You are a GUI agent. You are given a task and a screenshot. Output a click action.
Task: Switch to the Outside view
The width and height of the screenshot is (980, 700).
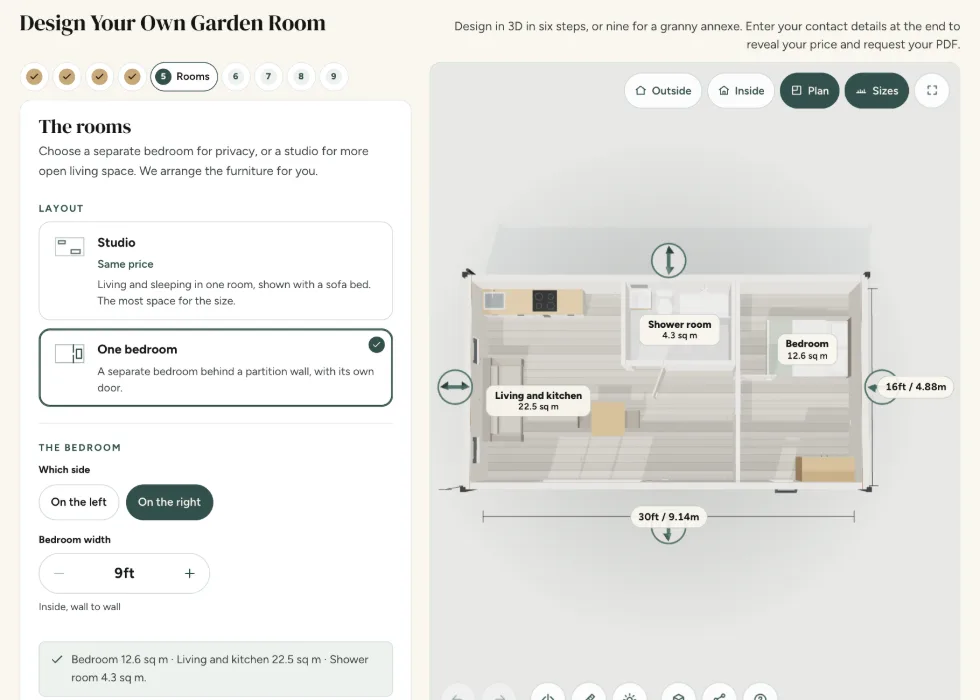pos(663,91)
